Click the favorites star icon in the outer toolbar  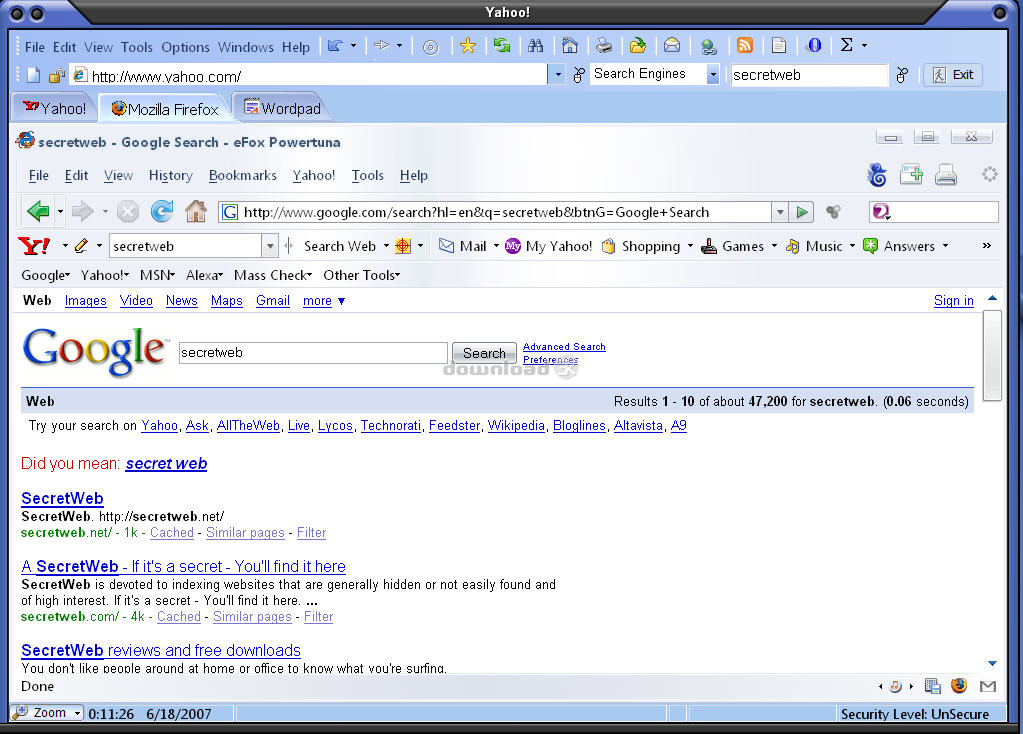(468, 46)
